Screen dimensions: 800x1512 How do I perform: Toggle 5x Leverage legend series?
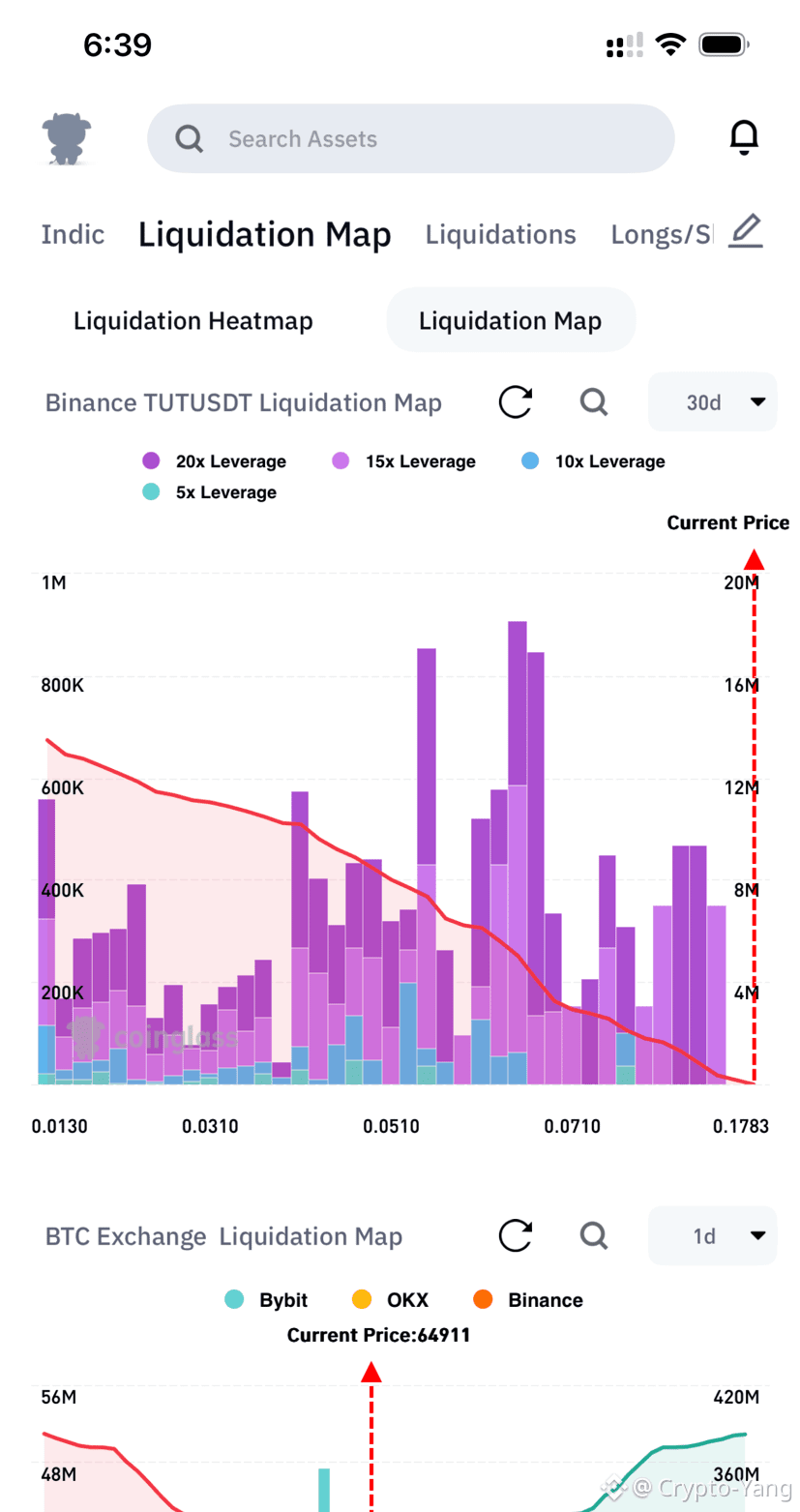[x=209, y=492]
